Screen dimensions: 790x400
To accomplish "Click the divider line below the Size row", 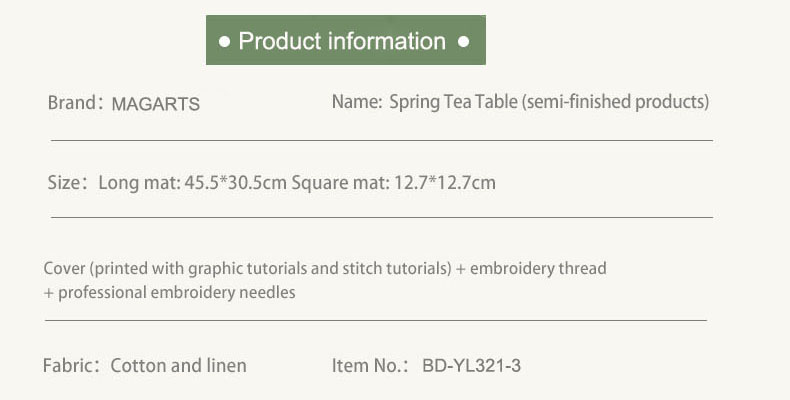I will point(381,217).
